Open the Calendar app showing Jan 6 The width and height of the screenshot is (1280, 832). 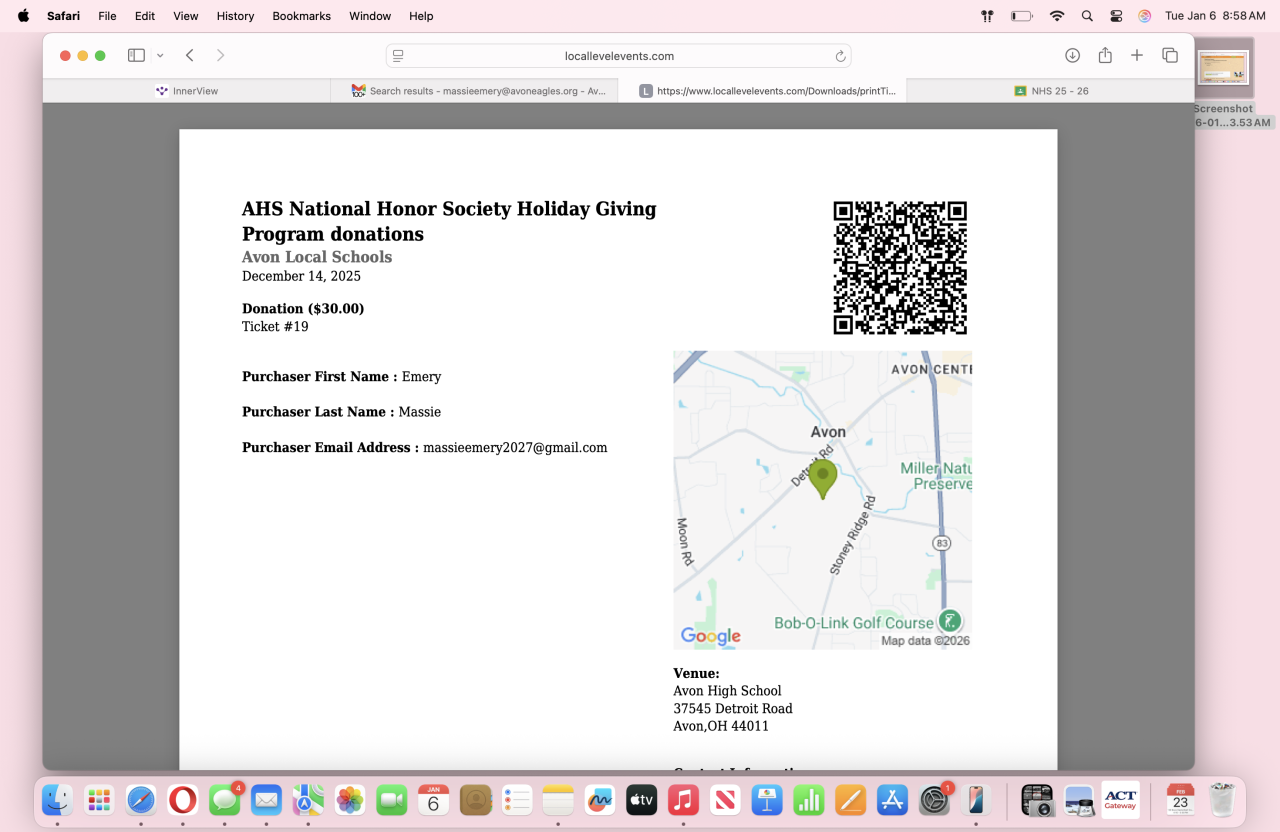(x=433, y=800)
